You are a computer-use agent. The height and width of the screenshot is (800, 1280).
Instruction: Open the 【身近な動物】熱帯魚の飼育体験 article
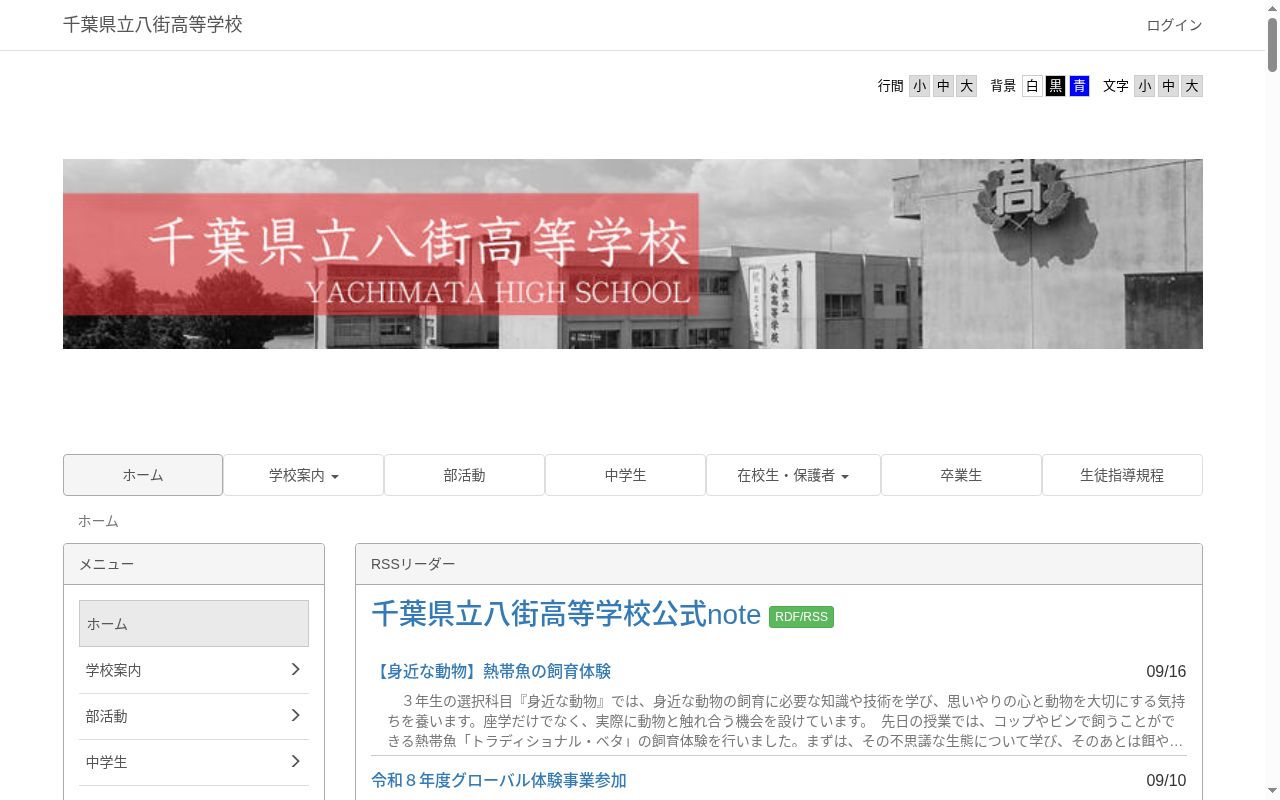click(491, 671)
